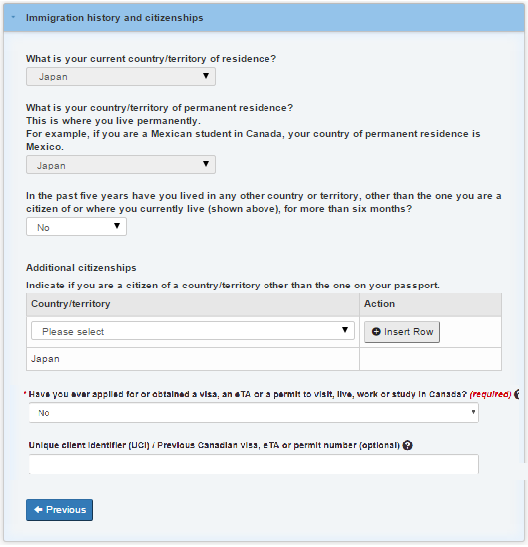
Task: Click the UCI permit number input field
Action: 254,464
